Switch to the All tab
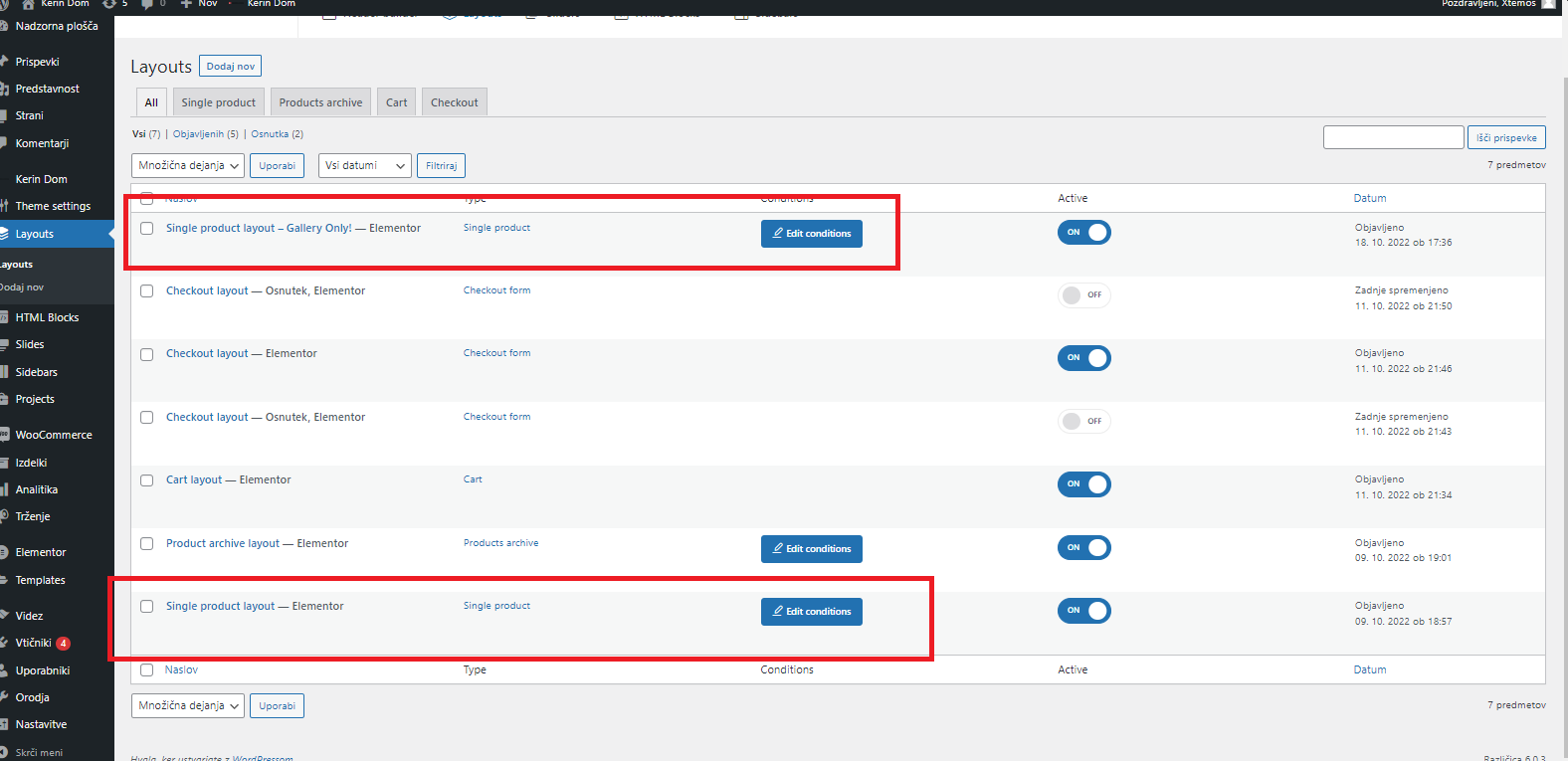Screen dimensions: 1568x761 click(x=151, y=101)
